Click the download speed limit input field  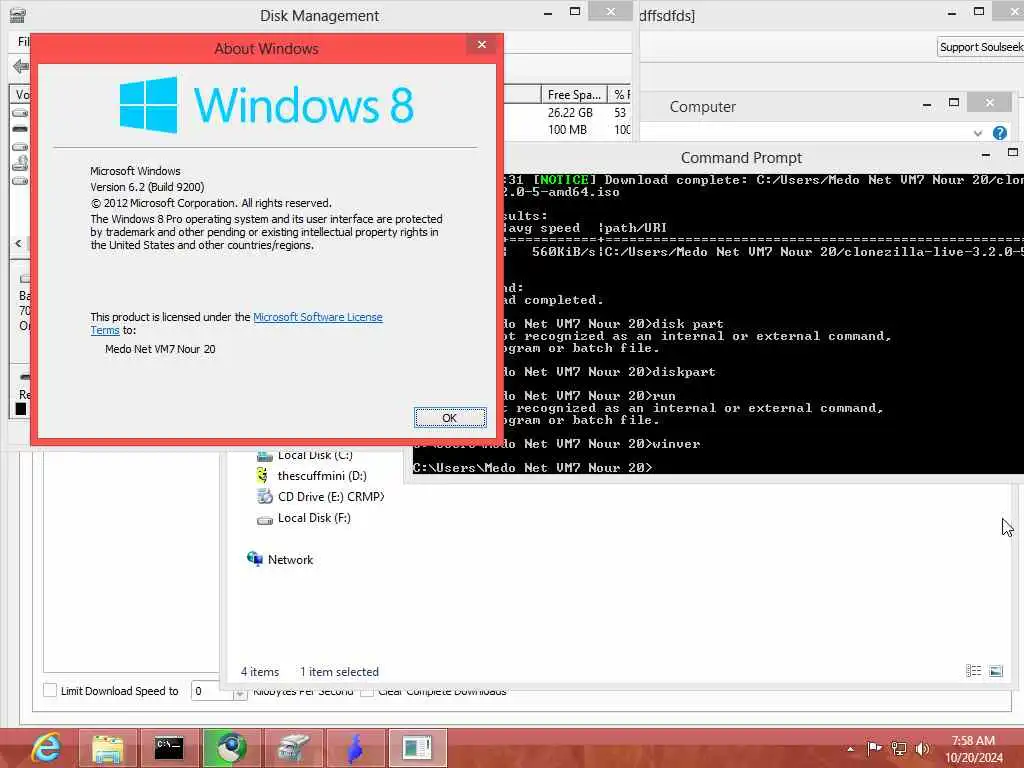tap(212, 691)
